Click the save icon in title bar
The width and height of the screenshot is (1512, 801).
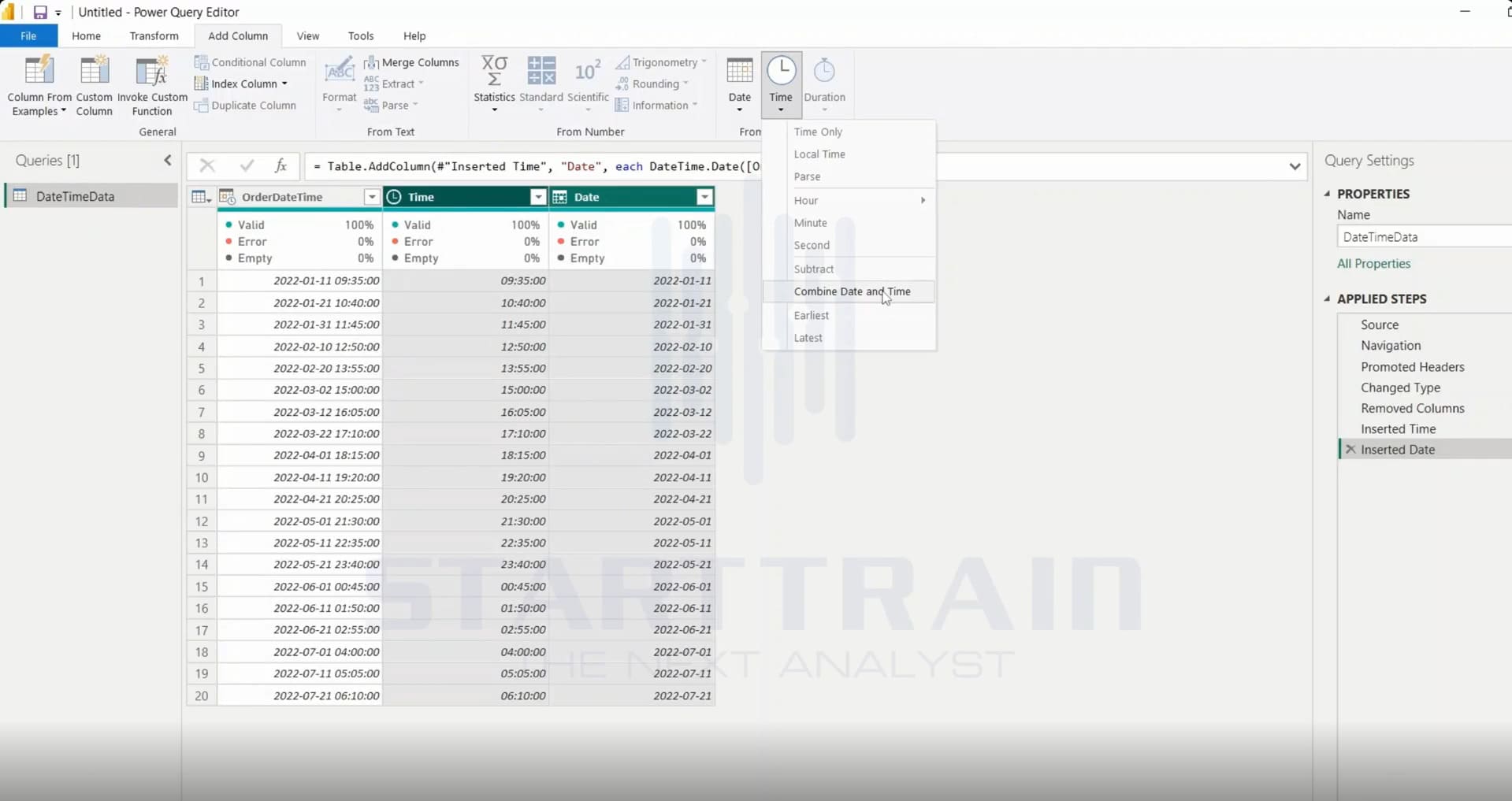tap(39, 13)
